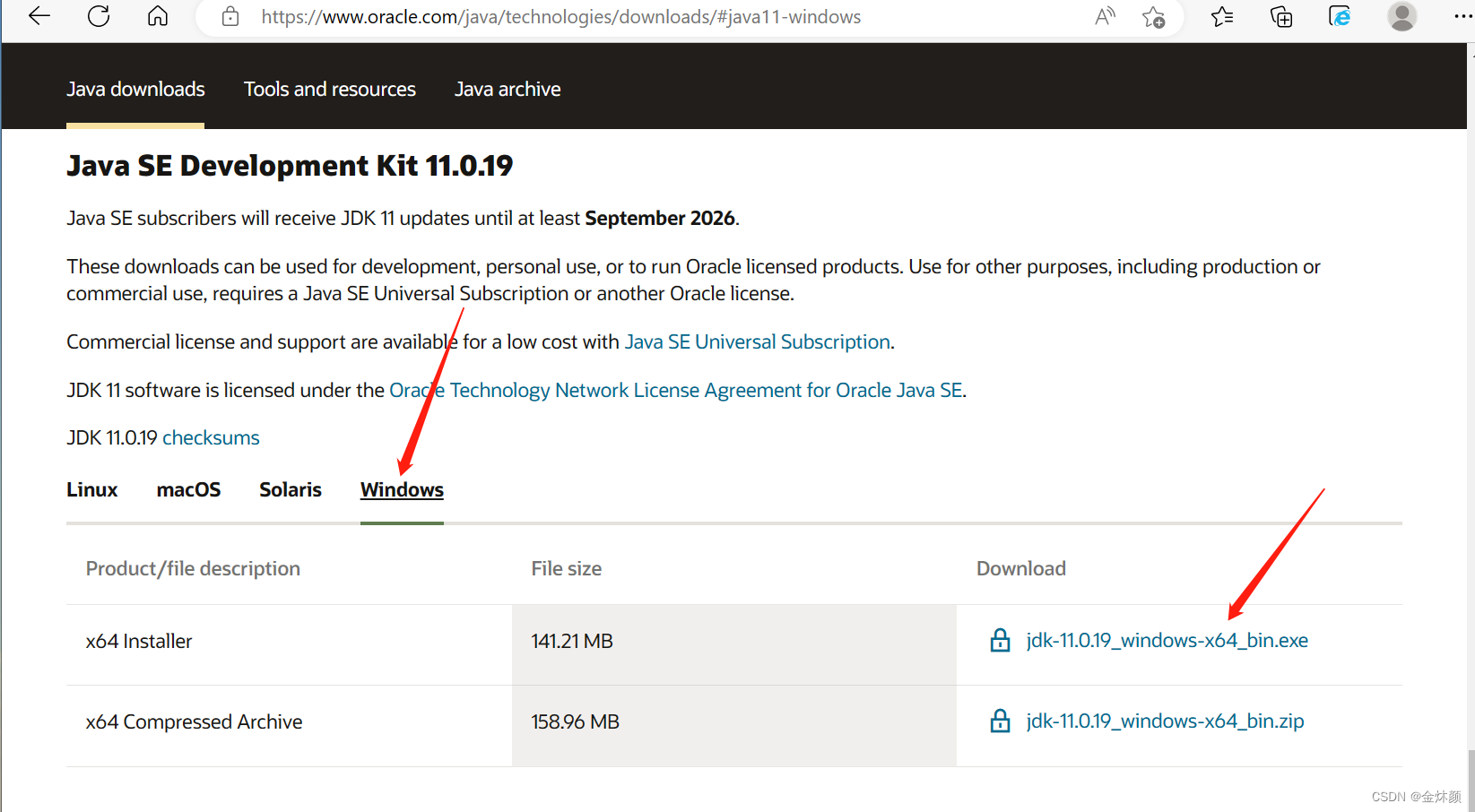Open the Collections icon
1475x812 pixels.
pyautogui.click(x=1281, y=16)
